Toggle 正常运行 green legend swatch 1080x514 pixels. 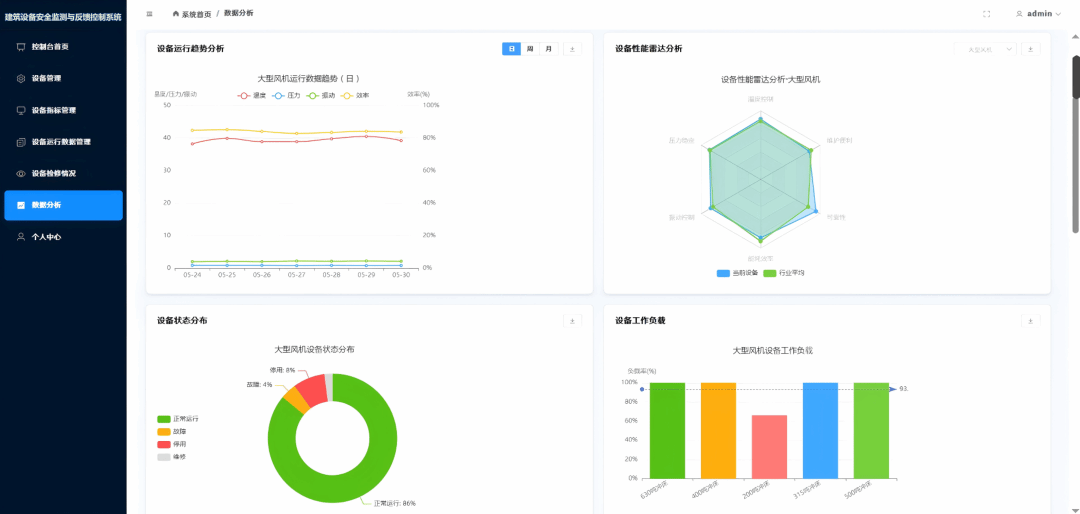click(164, 419)
